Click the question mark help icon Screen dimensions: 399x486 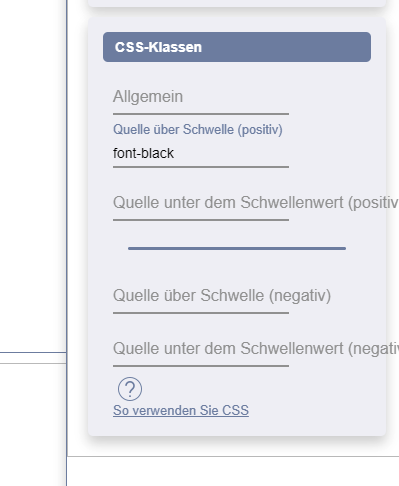(x=130, y=389)
